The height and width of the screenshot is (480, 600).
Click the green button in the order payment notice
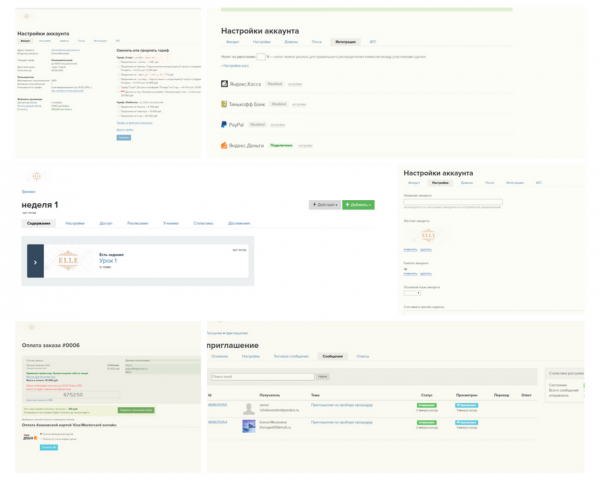coord(136,410)
